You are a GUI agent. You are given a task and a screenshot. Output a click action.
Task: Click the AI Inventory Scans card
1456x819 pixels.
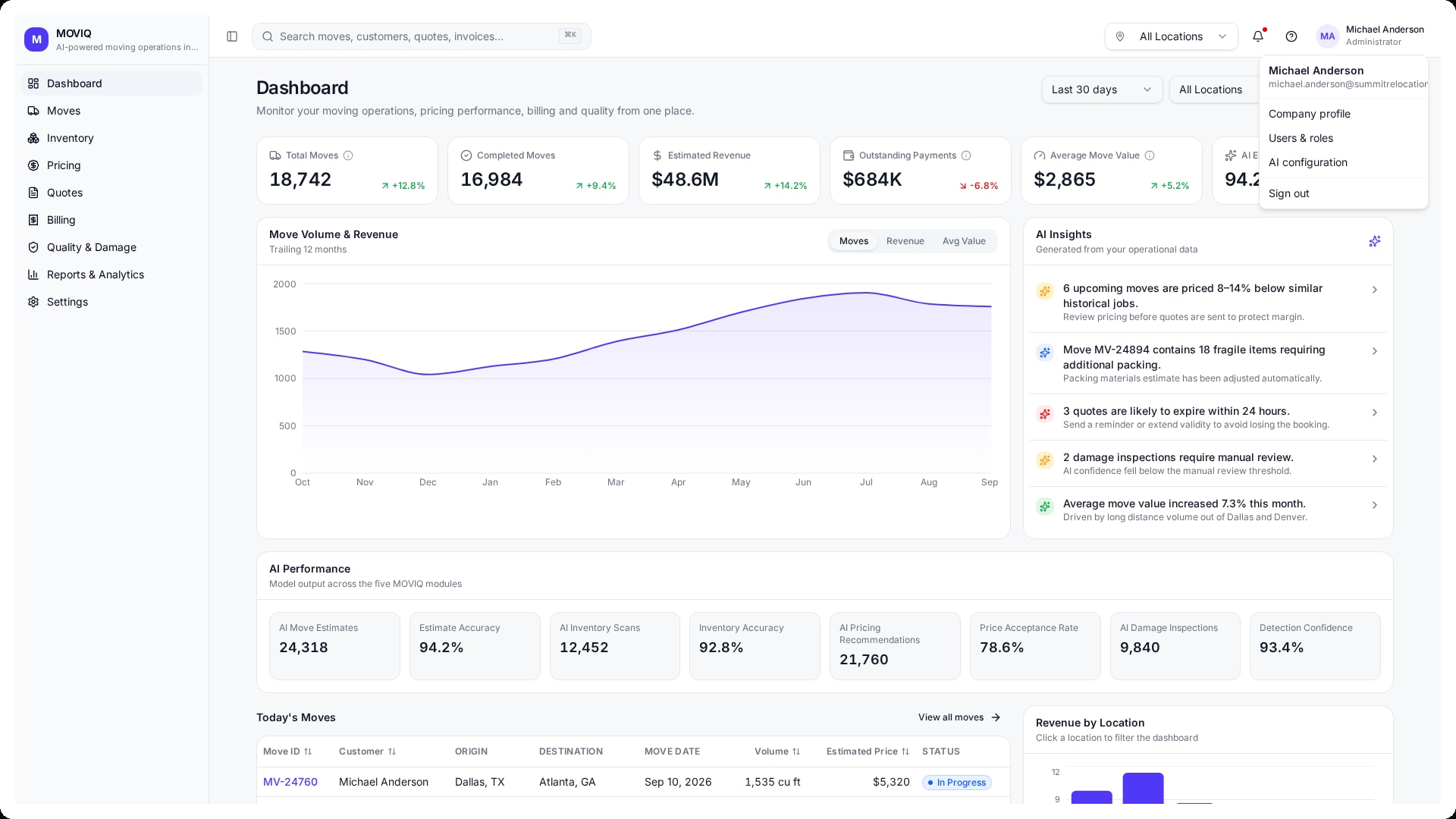[615, 646]
